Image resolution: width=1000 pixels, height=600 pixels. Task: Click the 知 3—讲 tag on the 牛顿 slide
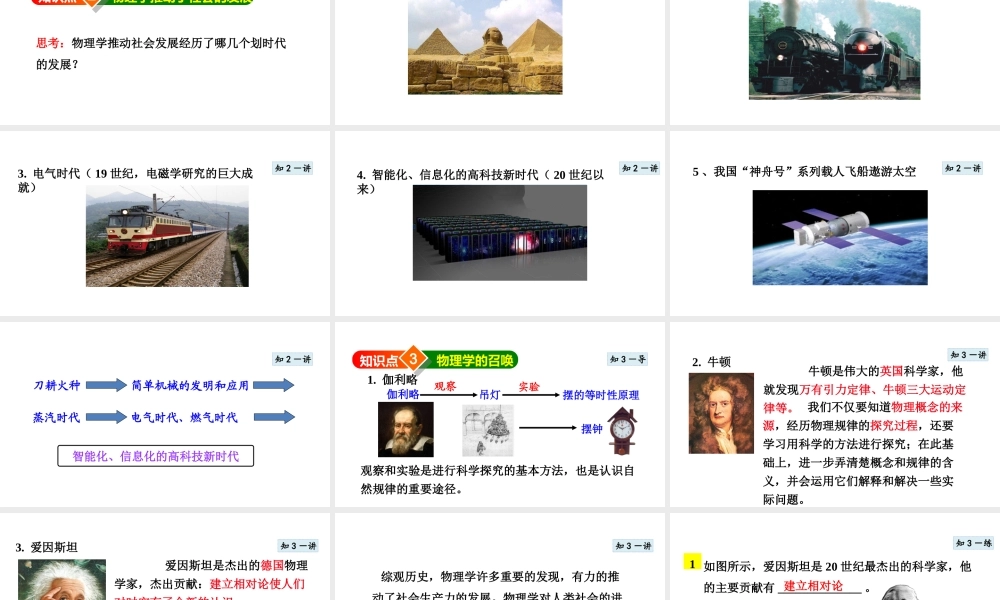coord(968,355)
